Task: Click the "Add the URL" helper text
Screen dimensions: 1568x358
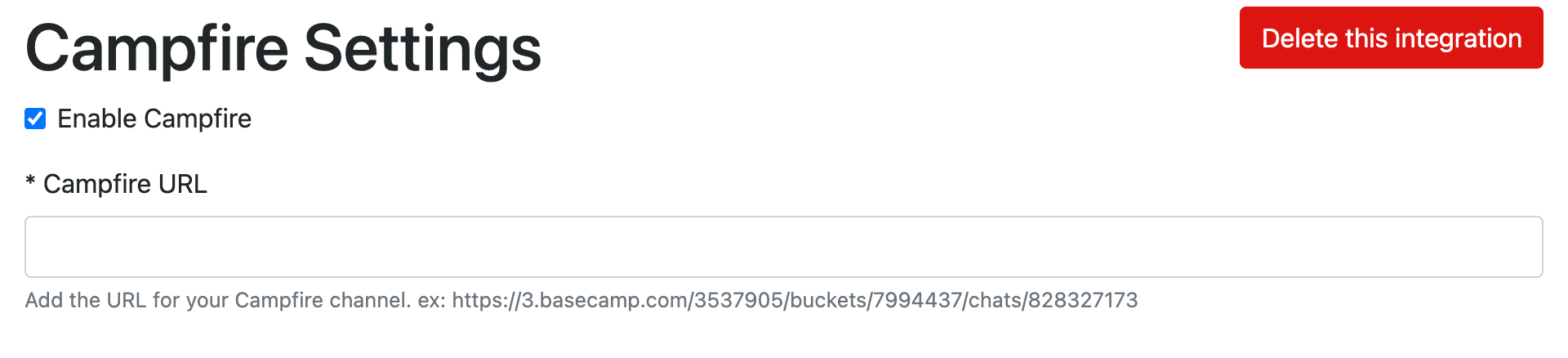Action: click(98, 301)
